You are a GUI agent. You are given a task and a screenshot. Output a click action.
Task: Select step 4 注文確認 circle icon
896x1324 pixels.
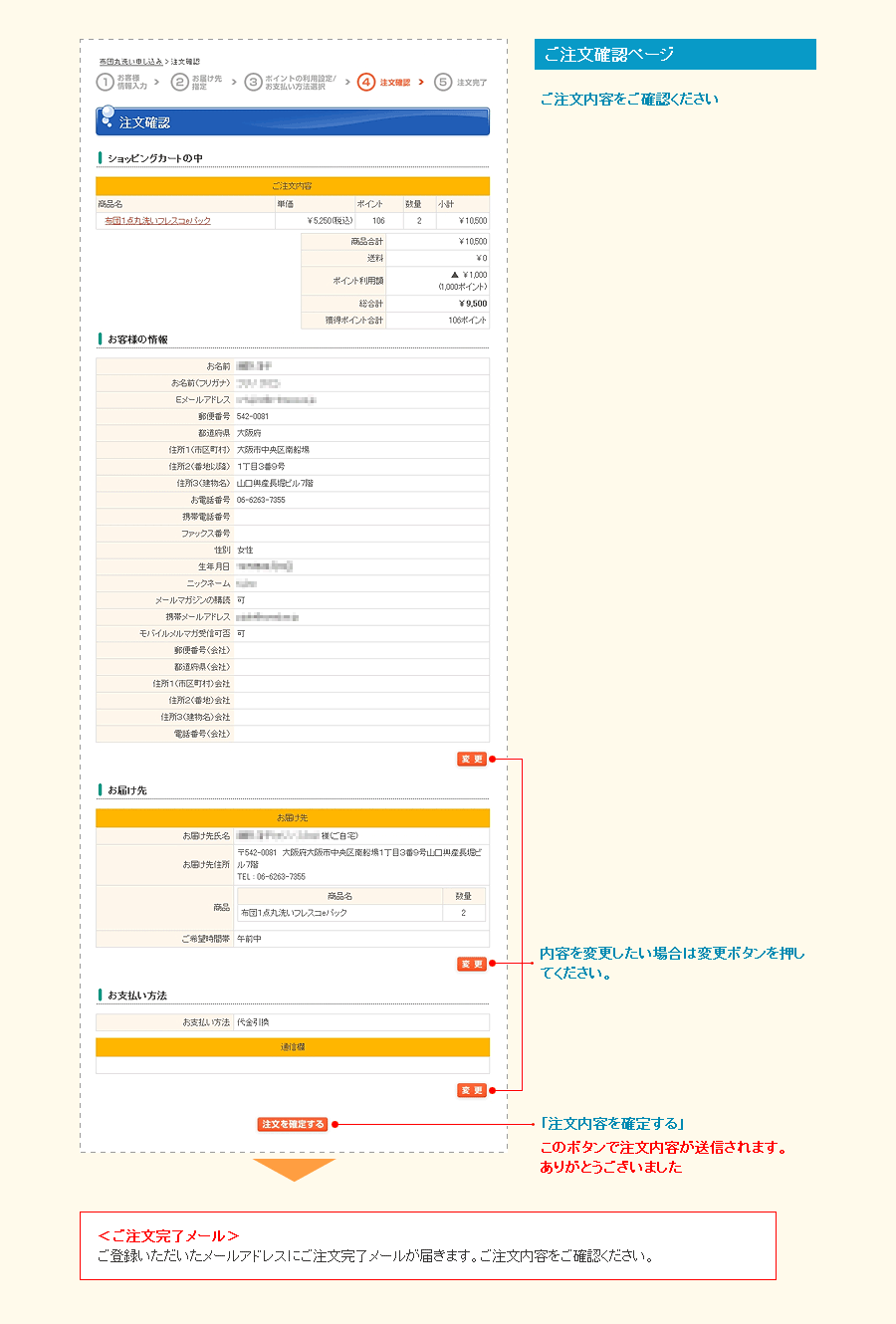[366, 82]
